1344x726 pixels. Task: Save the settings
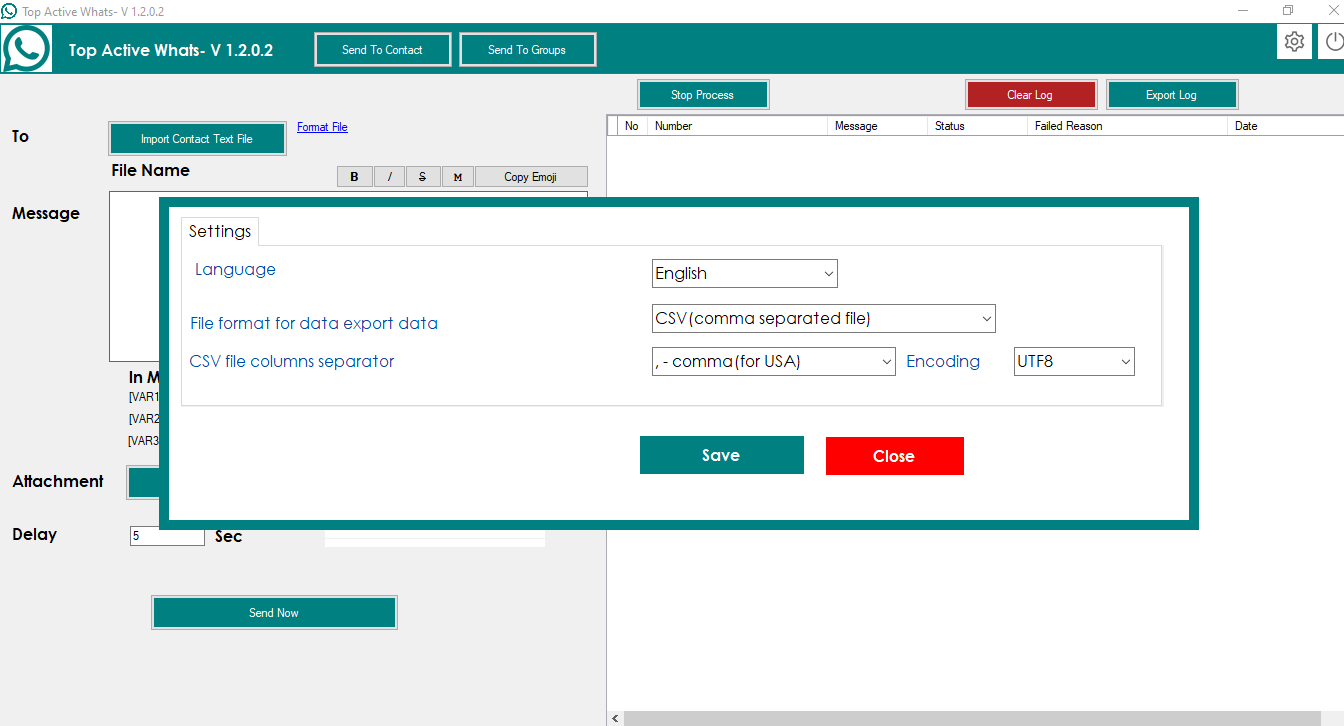pyautogui.click(x=721, y=455)
